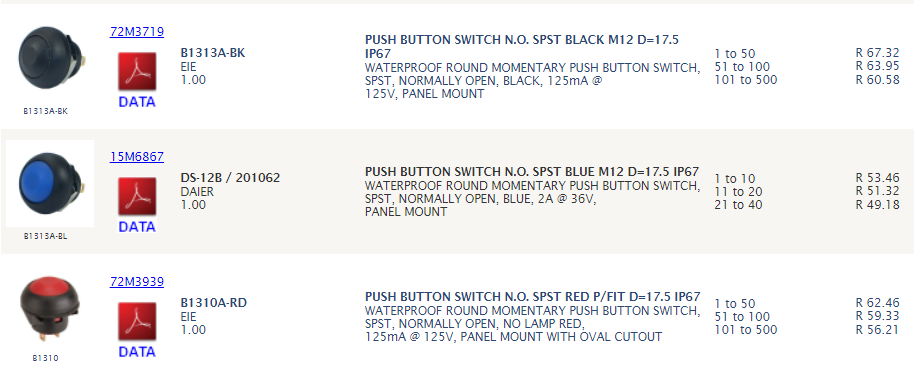Click the RED P/FIT push button switch title
The height and width of the screenshot is (379, 914).
(x=532, y=297)
